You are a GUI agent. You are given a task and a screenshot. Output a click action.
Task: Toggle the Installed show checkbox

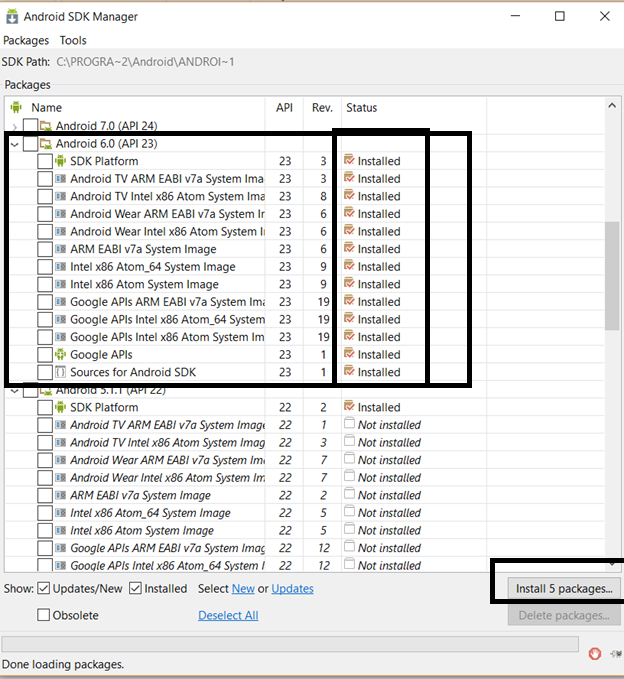[x=135, y=588]
